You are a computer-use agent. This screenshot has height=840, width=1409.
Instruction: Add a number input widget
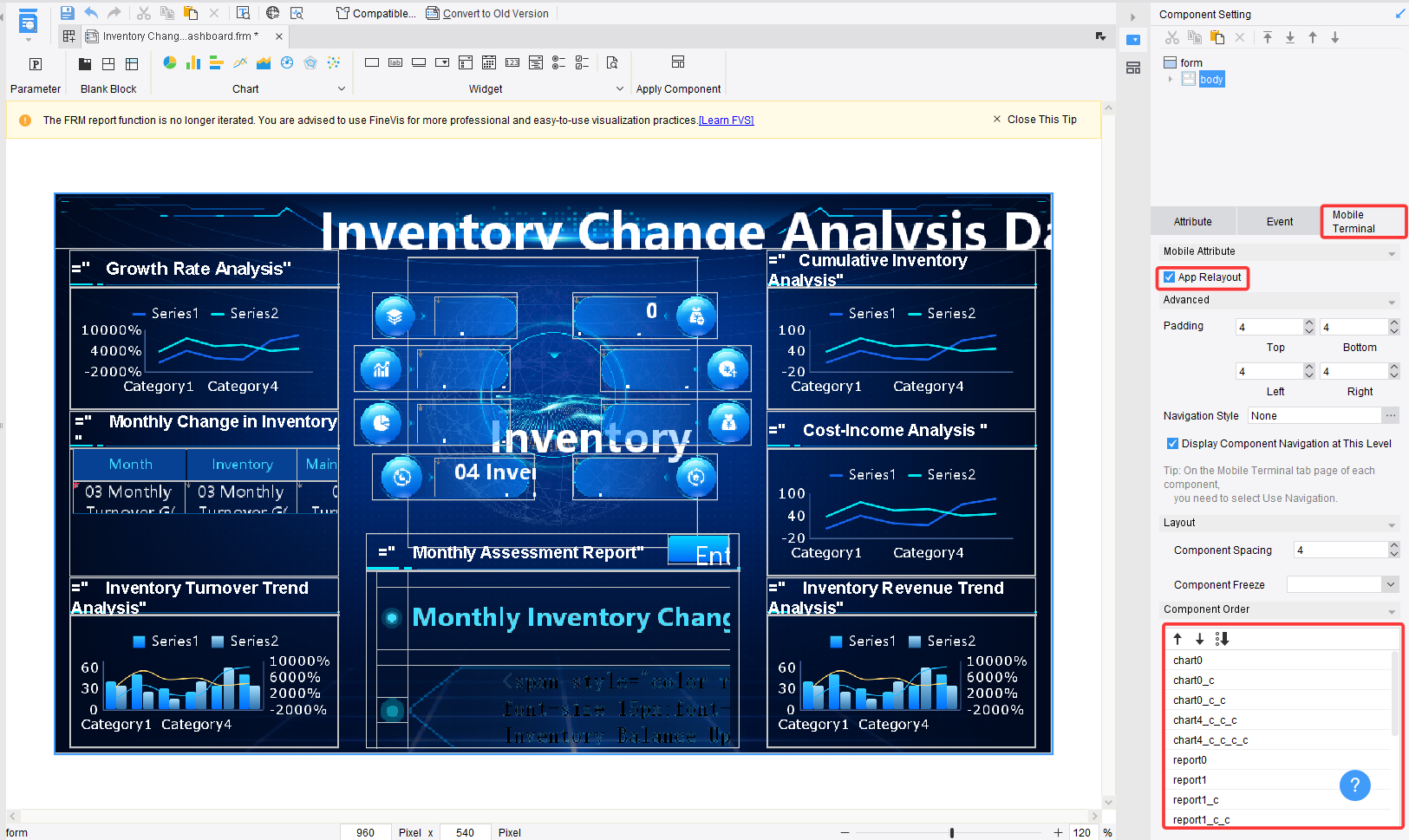[x=512, y=62]
